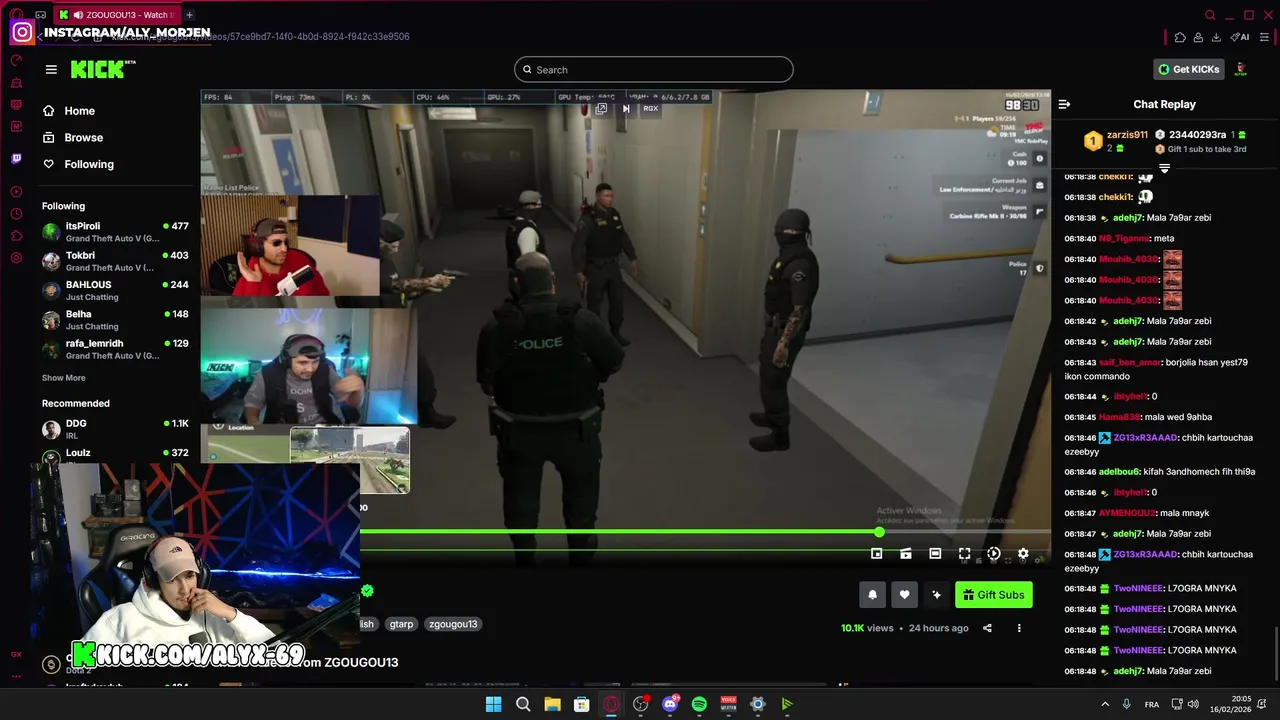Open the recommended channel DDG

[x=115, y=429]
